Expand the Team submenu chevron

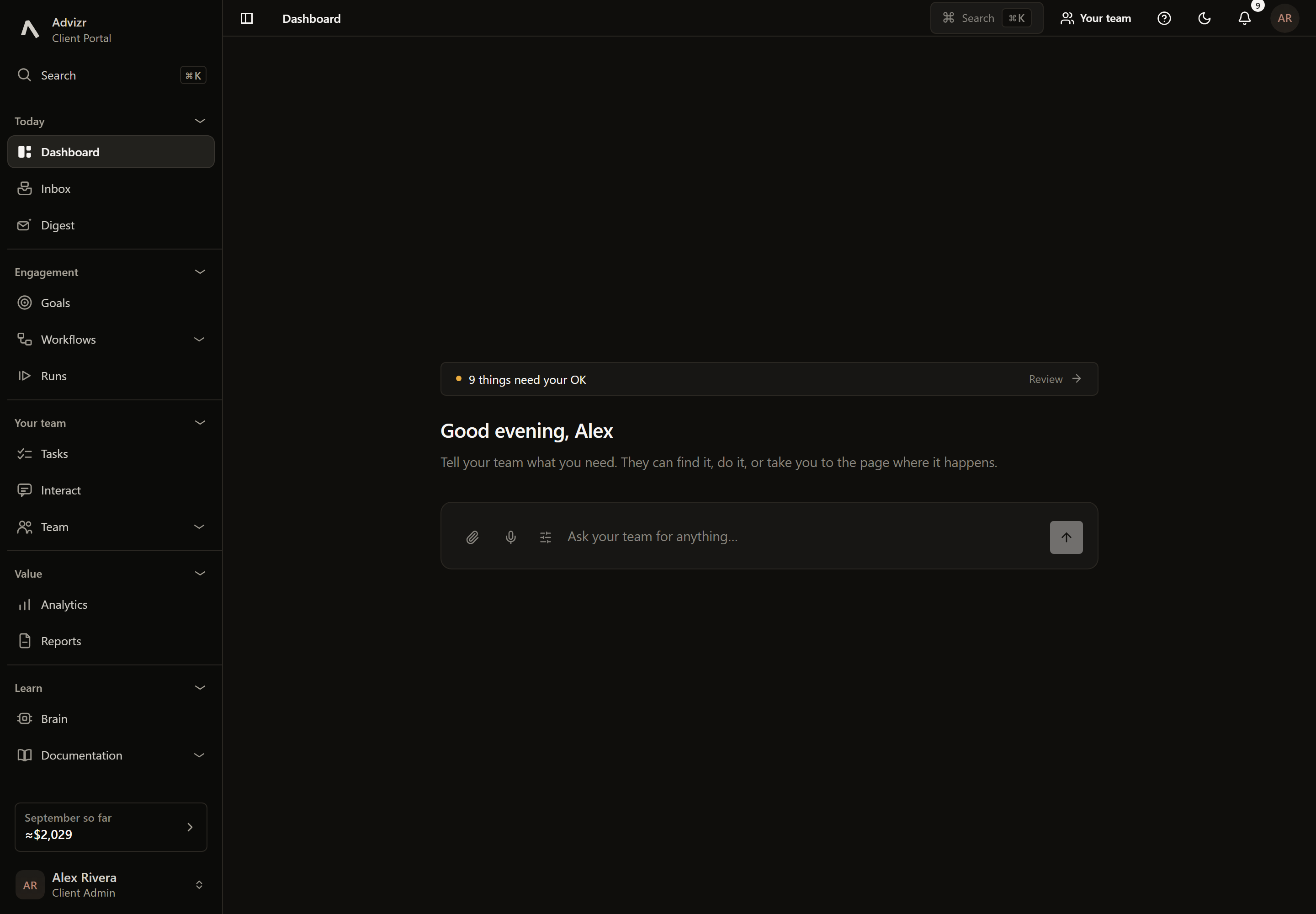[x=199, y=527]
